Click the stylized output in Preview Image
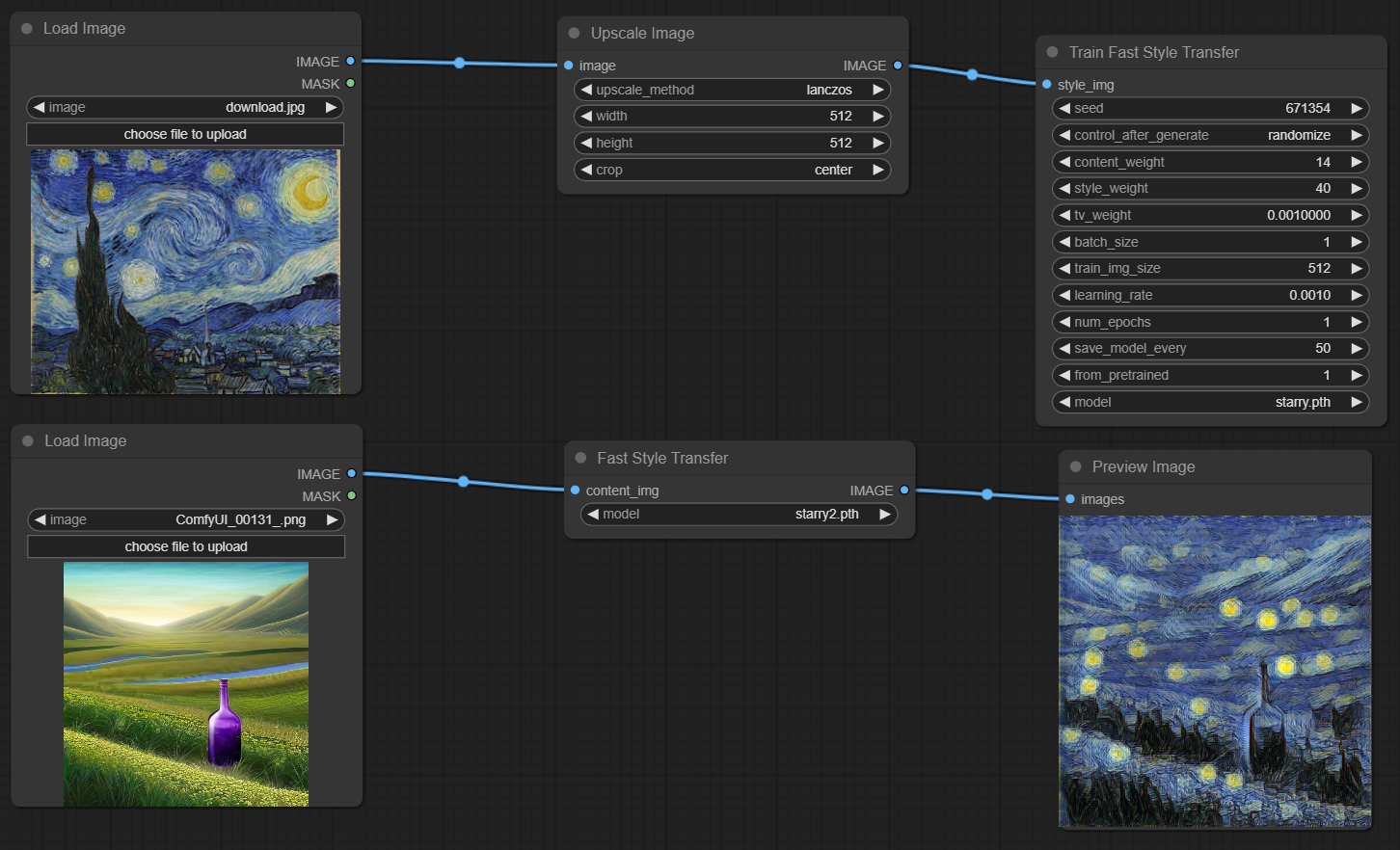Image resolution: width=1400 pixels, height=850 pixels. tap(1215, 672)
